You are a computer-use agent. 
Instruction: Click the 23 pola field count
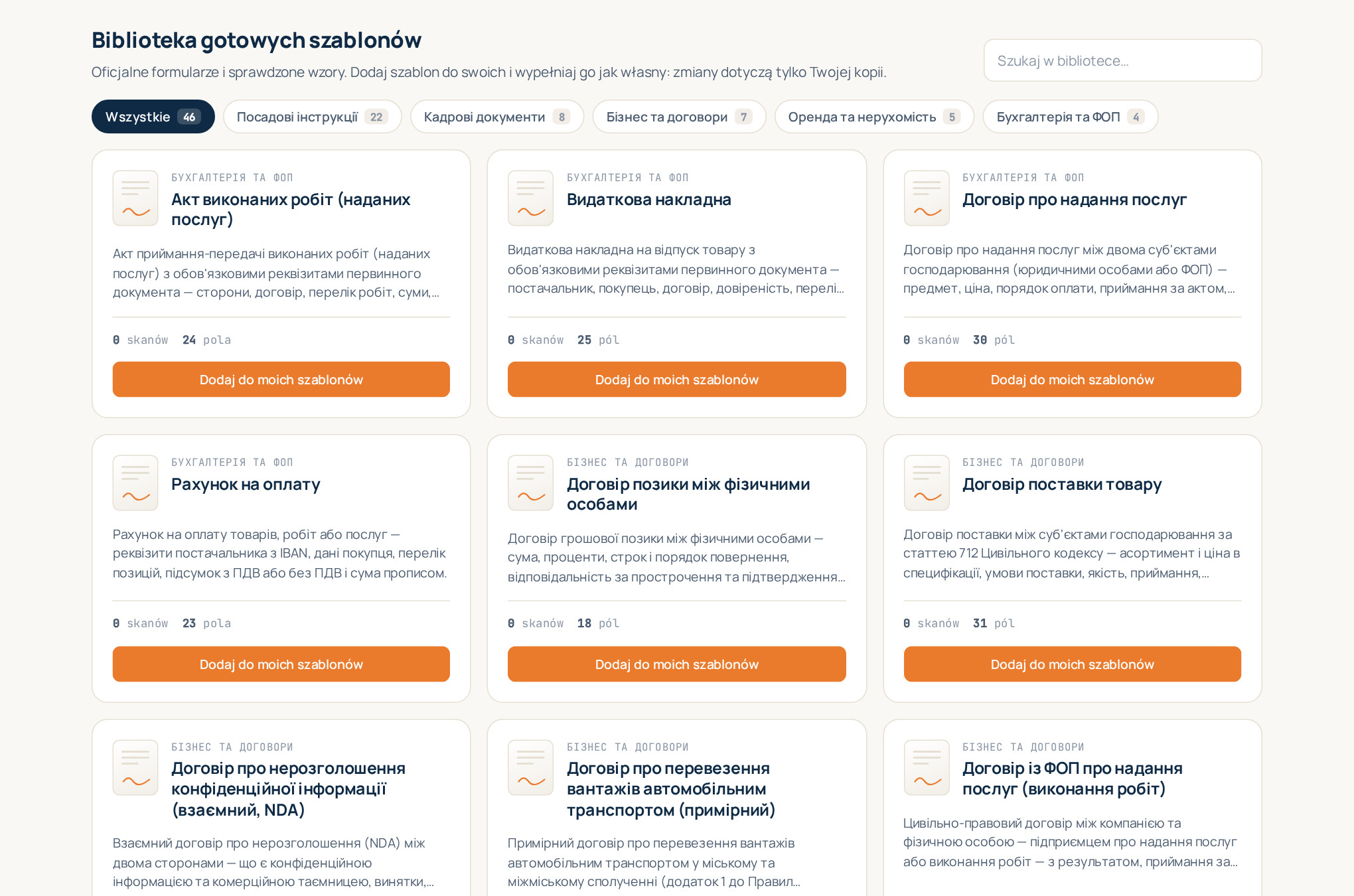pyautogui.click(x=206, y=623)
